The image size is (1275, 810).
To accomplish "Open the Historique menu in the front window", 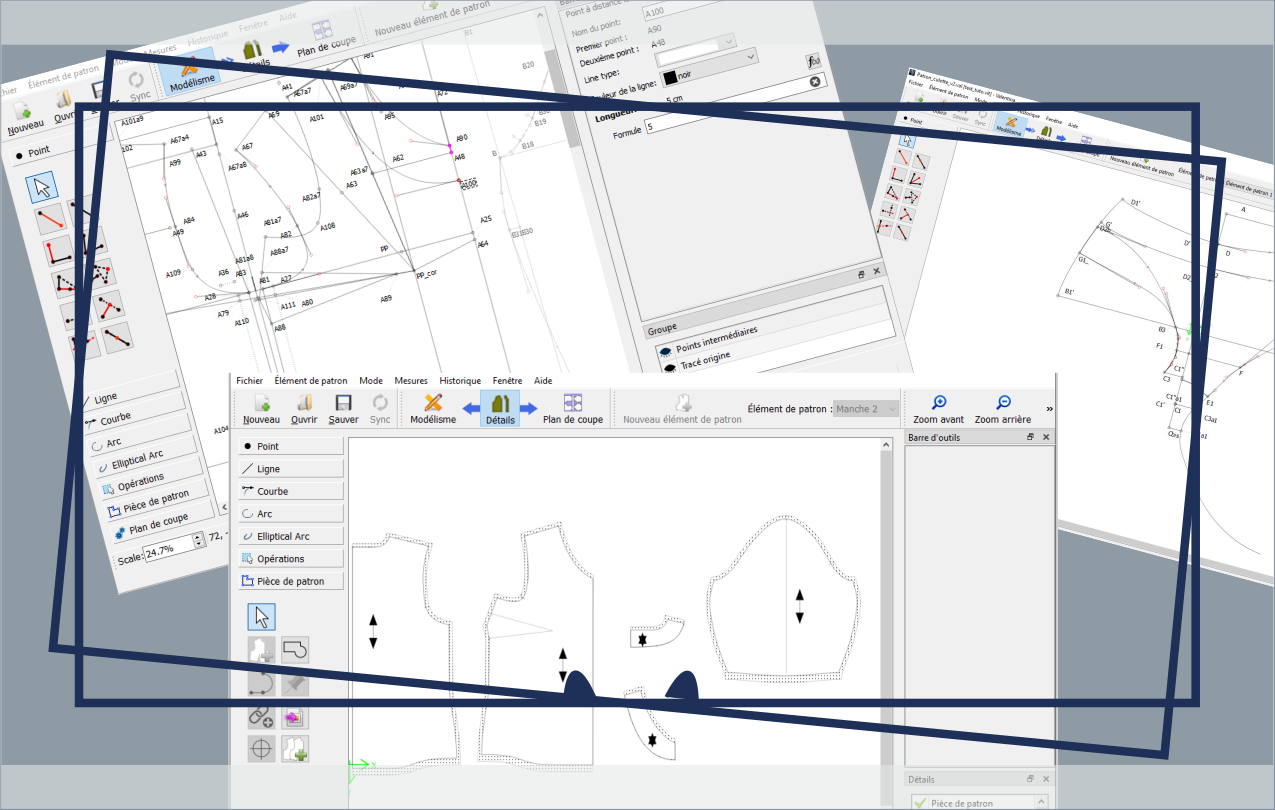I will point(460,381).
